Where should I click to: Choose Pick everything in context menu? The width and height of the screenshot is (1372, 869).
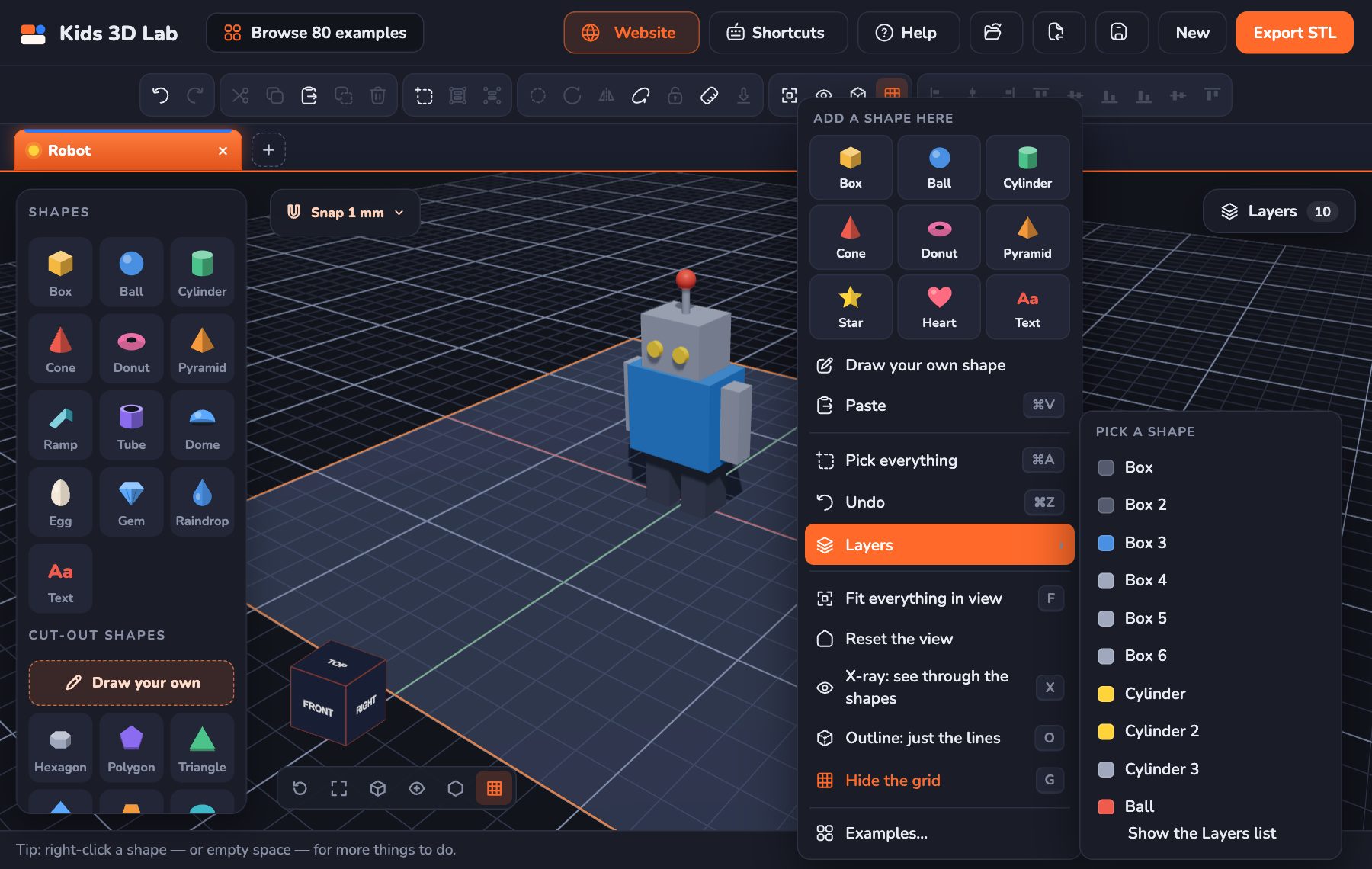939,460
